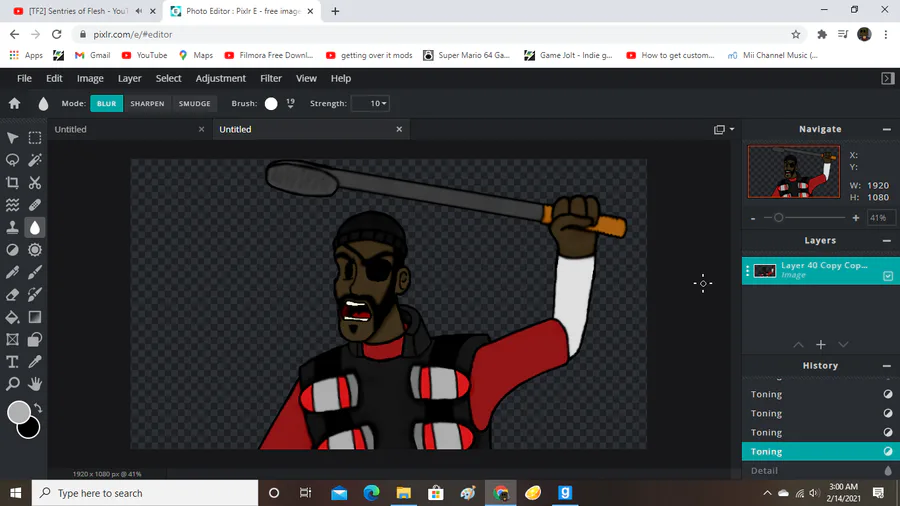Select the Eraser tool
The image size is (900, 506).
(x=12, y=294)
